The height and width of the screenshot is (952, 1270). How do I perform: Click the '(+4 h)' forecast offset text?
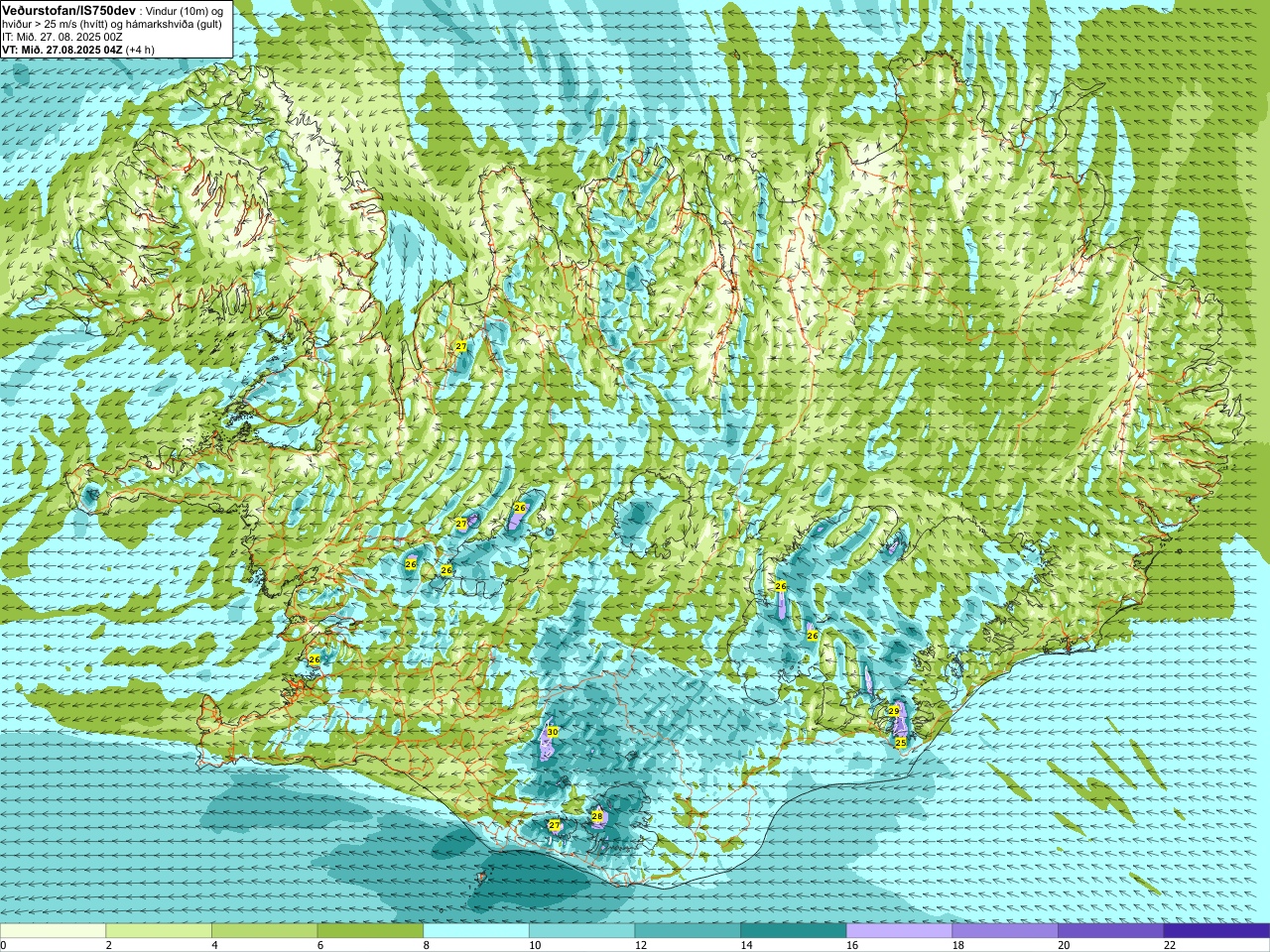click(140, 50)
